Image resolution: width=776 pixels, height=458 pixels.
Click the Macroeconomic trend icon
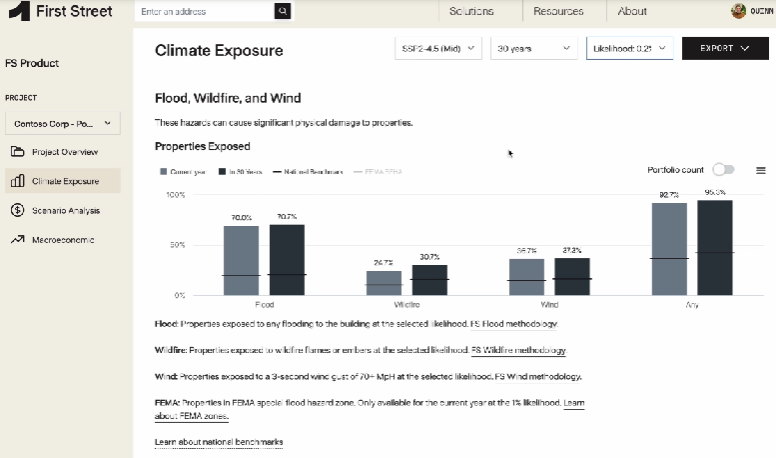point(17,240)
